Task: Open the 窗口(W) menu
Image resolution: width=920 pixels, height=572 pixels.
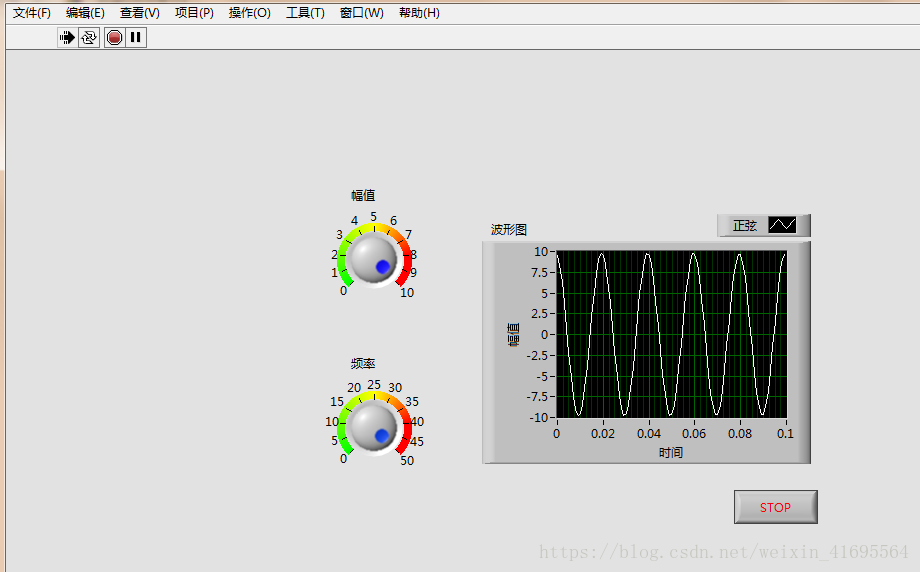Action: coord(361,12)
